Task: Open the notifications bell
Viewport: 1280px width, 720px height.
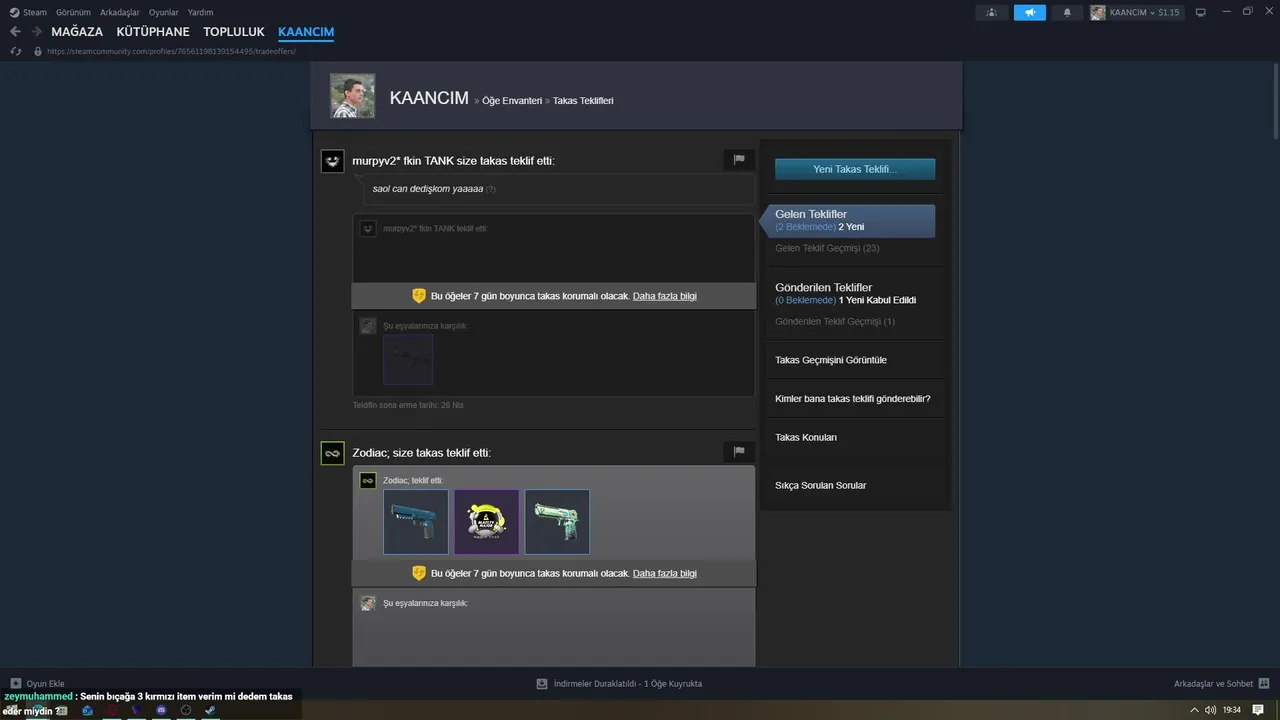Action: point(1067,13)
